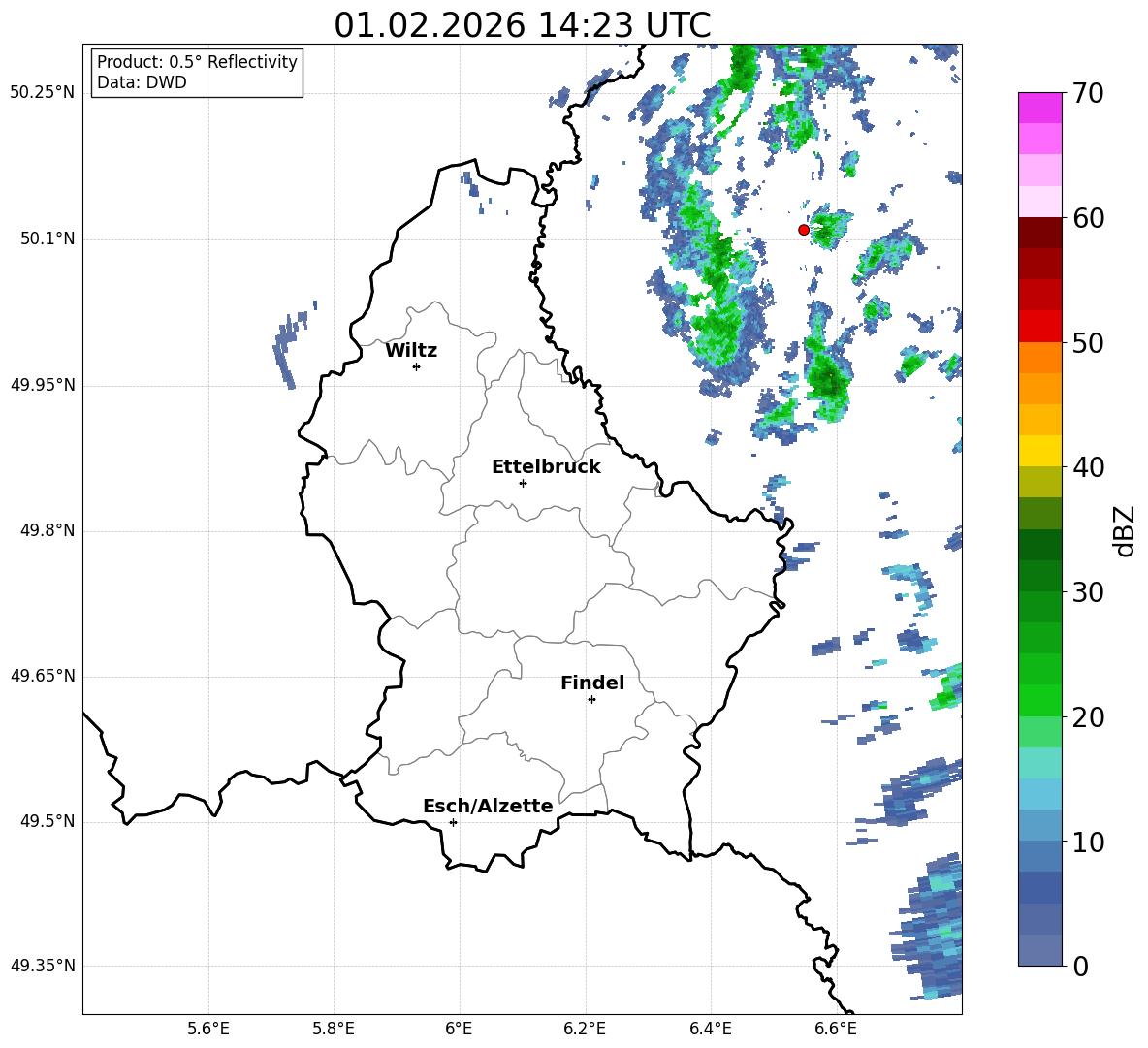Click the longitude label '5.6°E'

(x=208, y=1029)
